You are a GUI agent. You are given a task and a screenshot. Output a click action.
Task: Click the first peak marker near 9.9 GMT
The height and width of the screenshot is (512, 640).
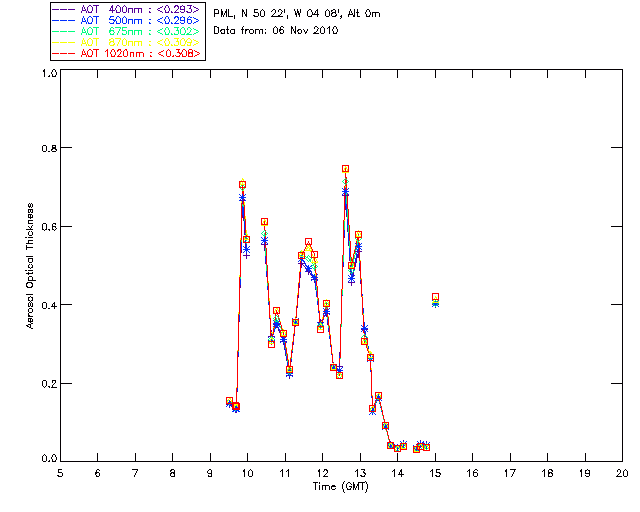click(x=242, y=185)
